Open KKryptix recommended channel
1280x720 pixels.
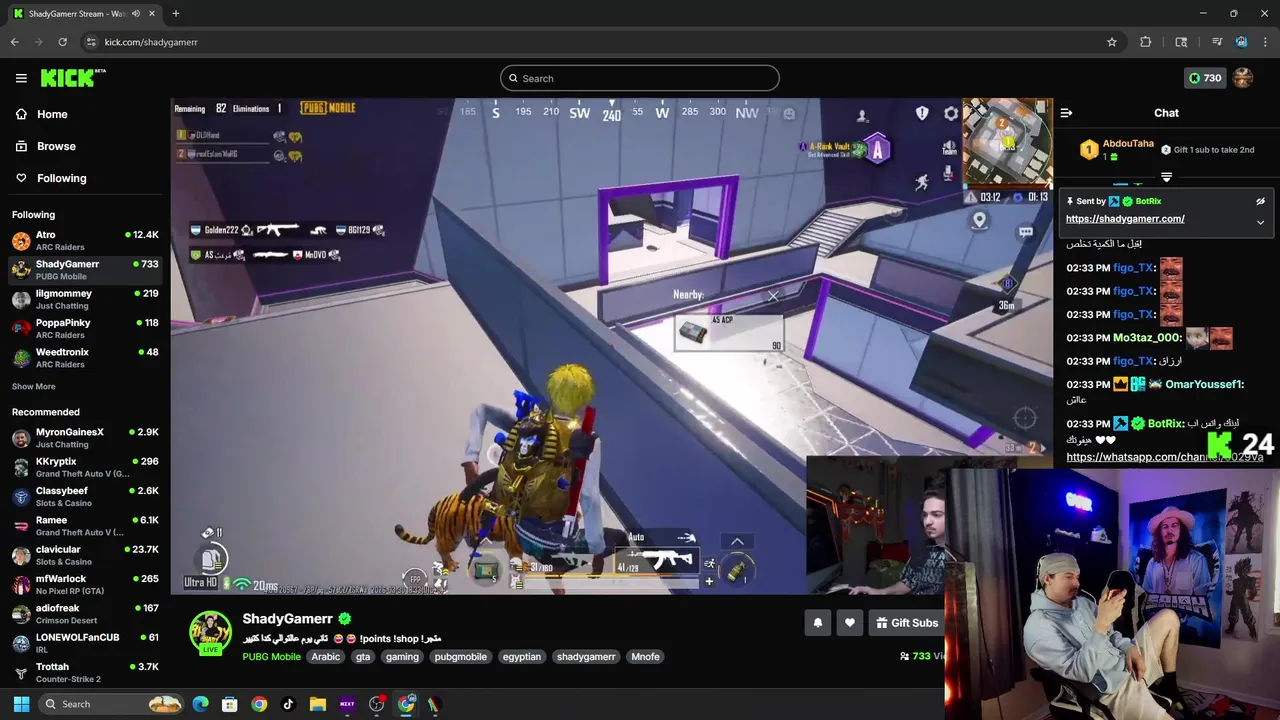click(85, 467)
